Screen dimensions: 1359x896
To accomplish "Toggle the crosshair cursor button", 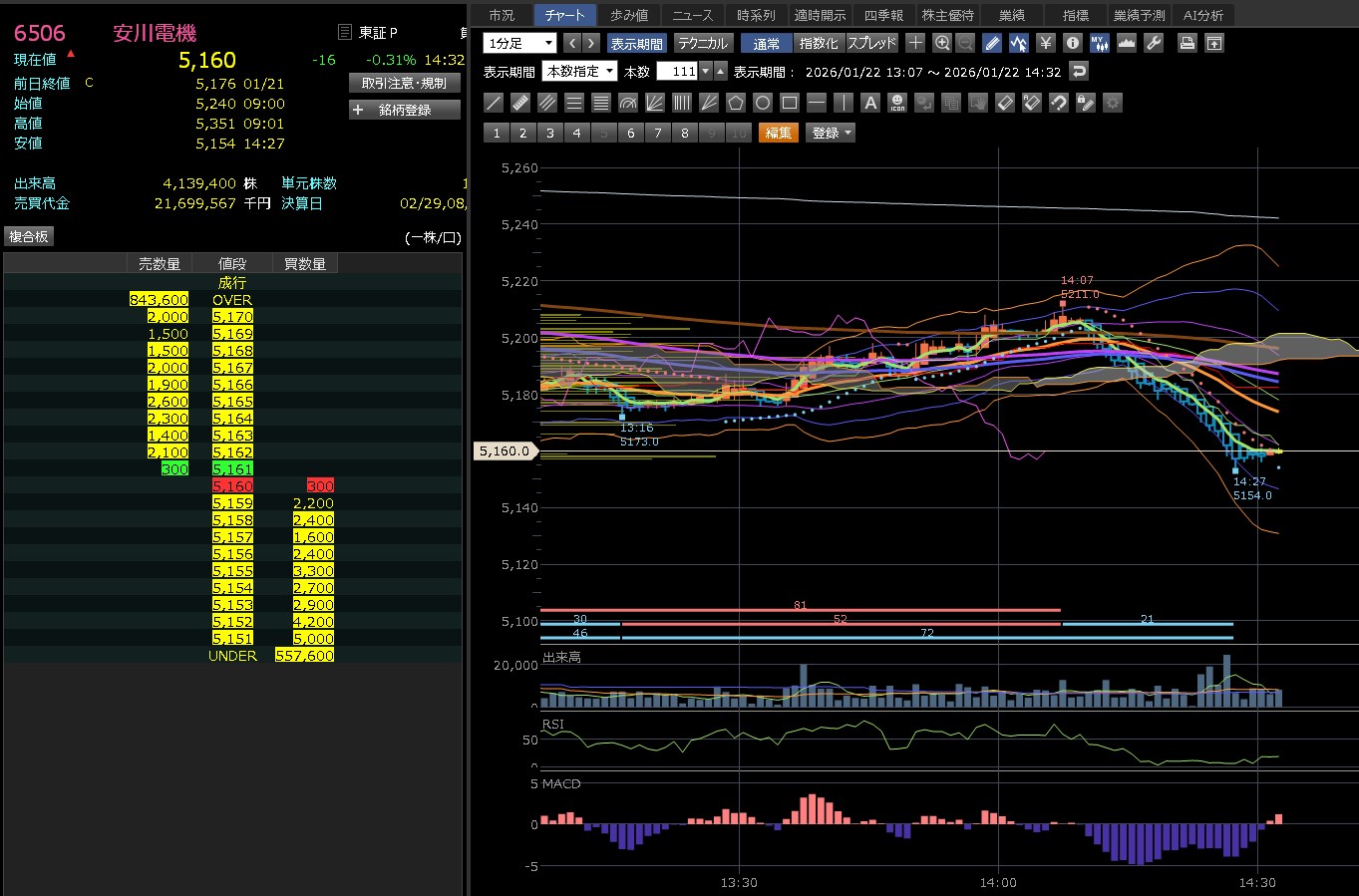I will 915,43.
